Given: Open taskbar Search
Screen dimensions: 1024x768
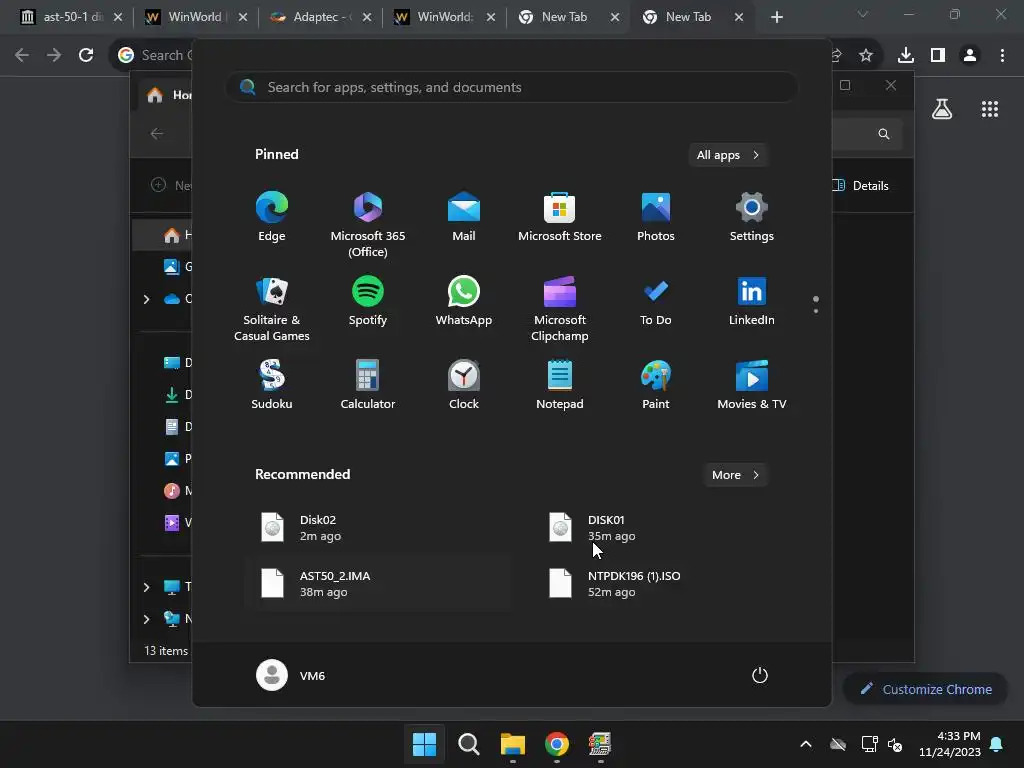Looking at the screenshot, I should point(468,744).
